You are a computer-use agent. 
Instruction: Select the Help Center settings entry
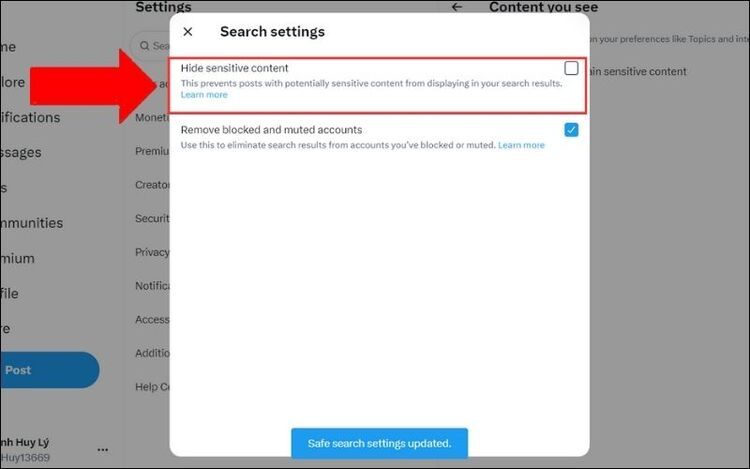click(x=152, y=387)
